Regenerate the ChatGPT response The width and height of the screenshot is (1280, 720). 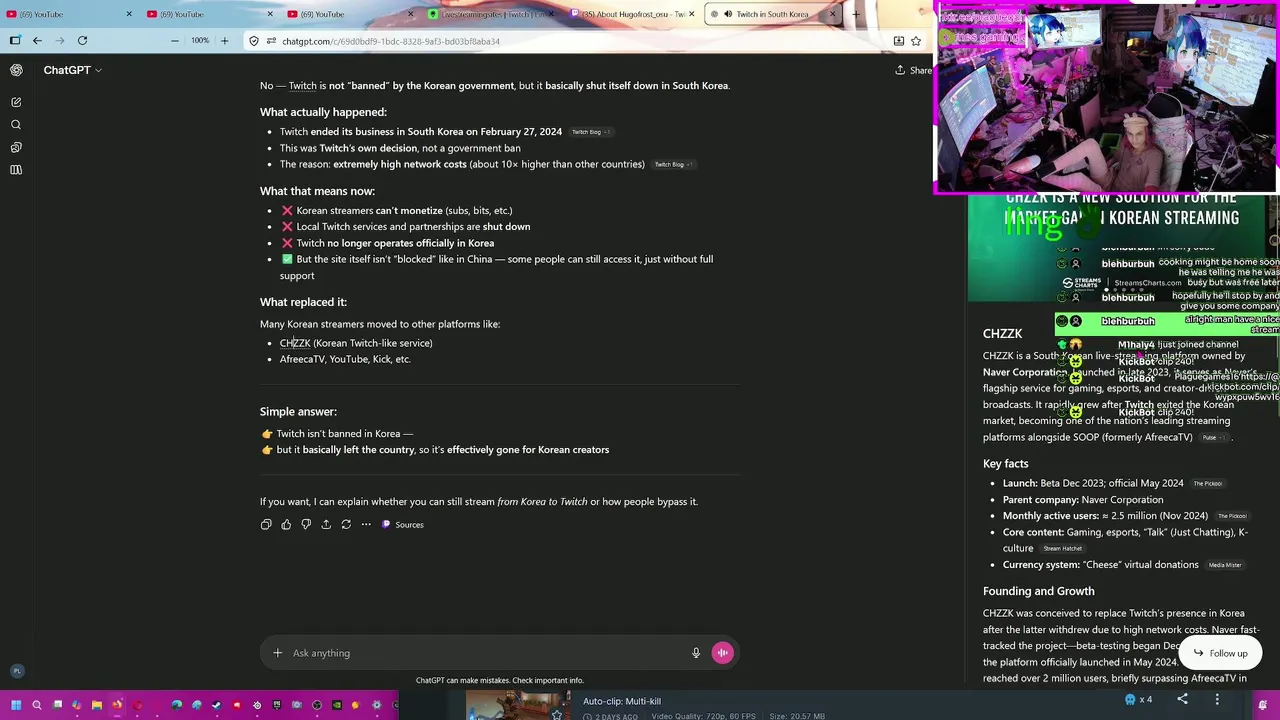tap(346, 525)
